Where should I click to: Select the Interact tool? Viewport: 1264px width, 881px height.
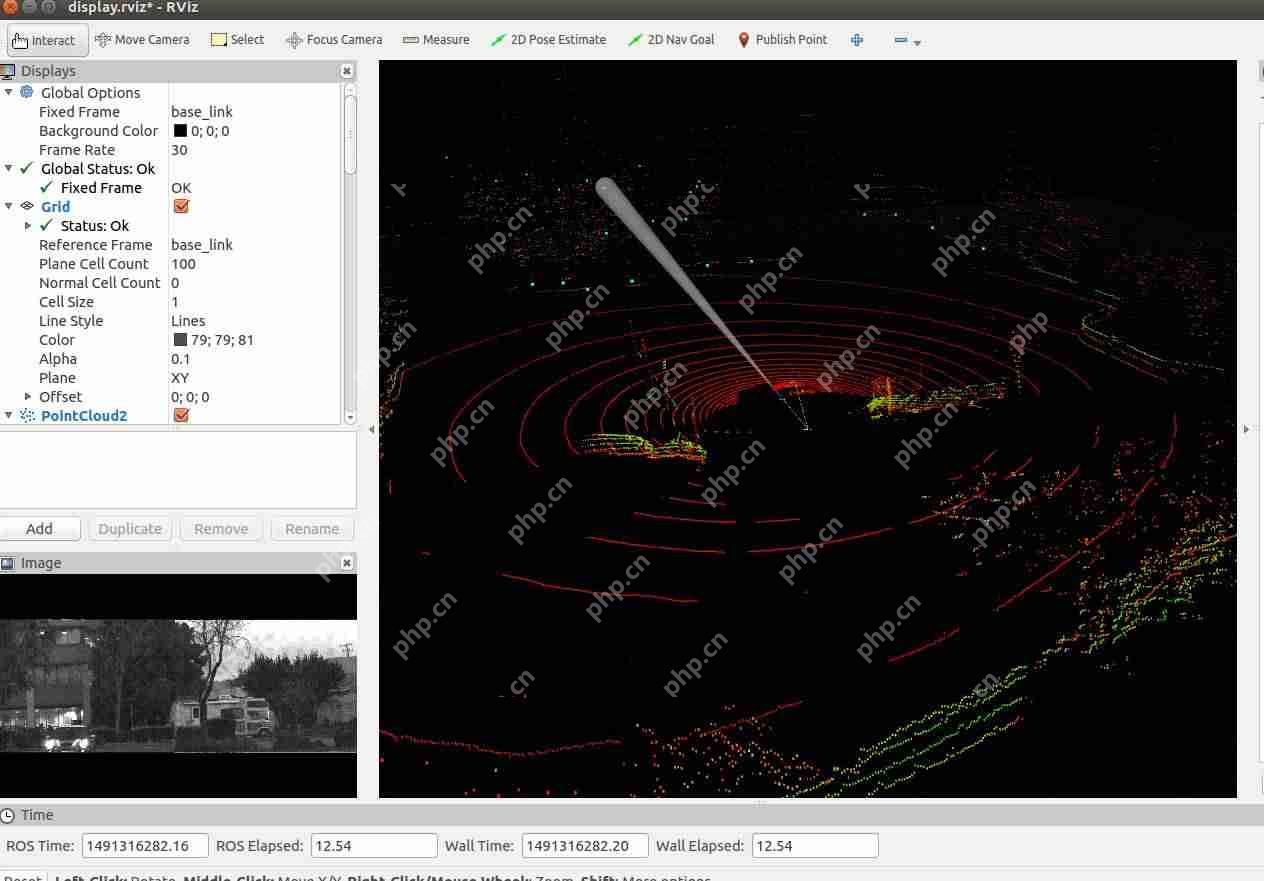click(x=47, y=40)
